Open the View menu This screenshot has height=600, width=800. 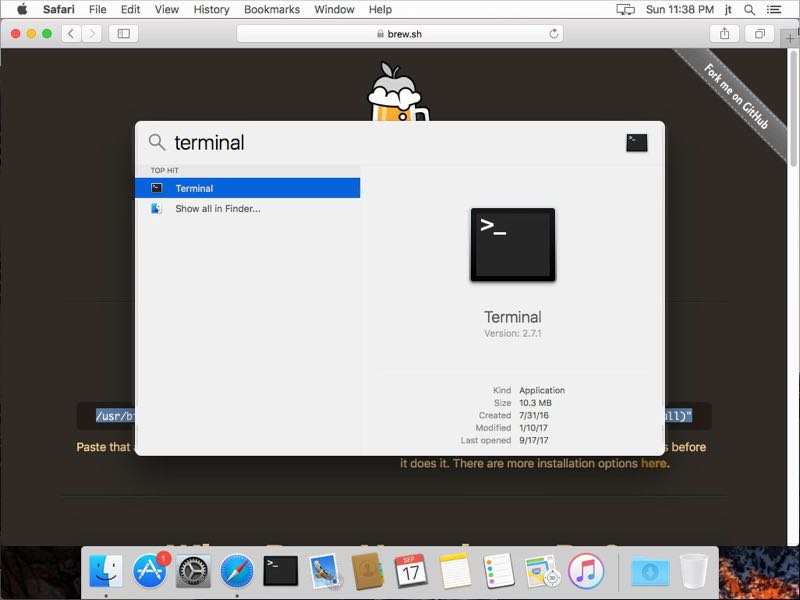coord(166,9)
